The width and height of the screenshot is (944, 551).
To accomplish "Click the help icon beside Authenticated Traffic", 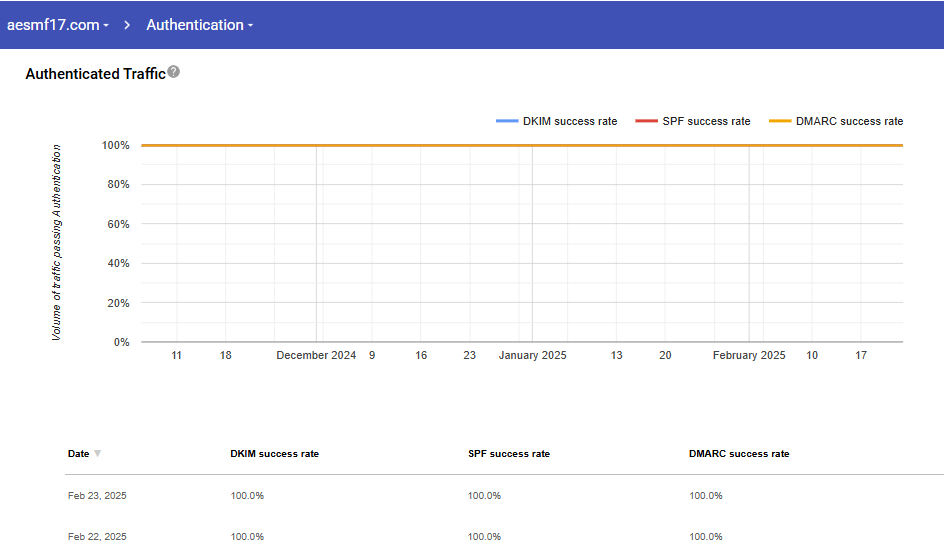I will pyautogui.click(x=174, y=72).
